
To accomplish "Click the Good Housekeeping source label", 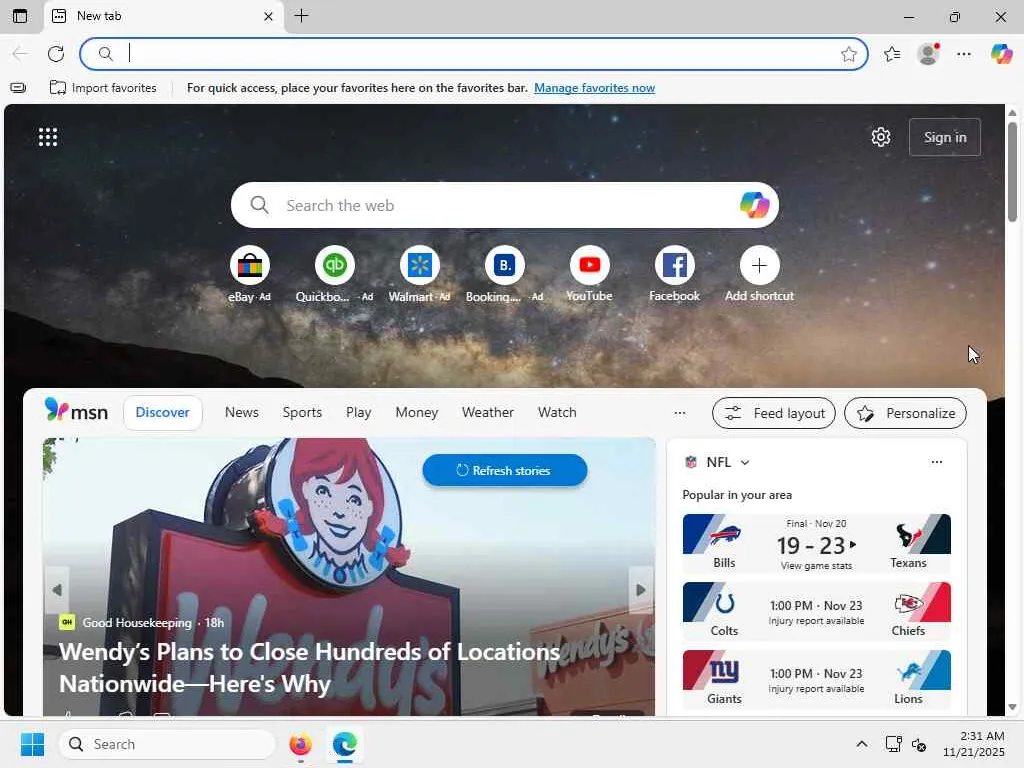I will click(x=136, y=622).
